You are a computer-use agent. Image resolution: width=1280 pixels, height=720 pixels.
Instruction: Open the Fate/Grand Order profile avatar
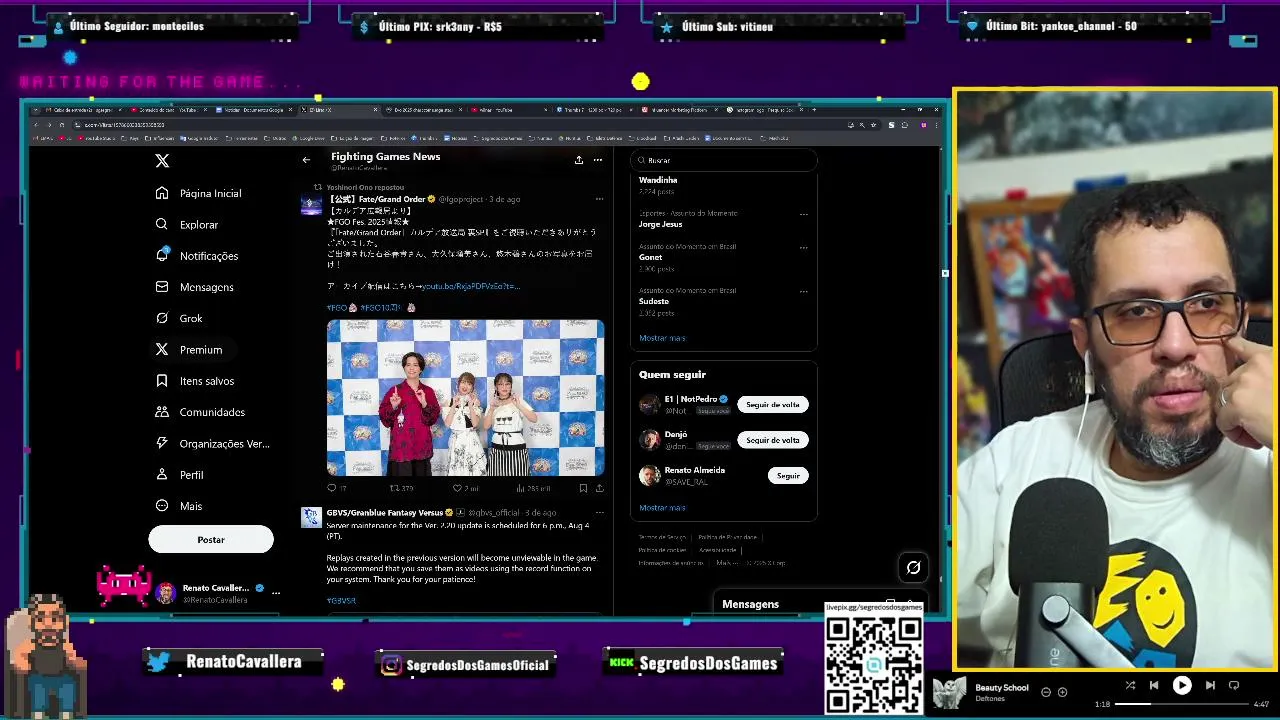311,205
